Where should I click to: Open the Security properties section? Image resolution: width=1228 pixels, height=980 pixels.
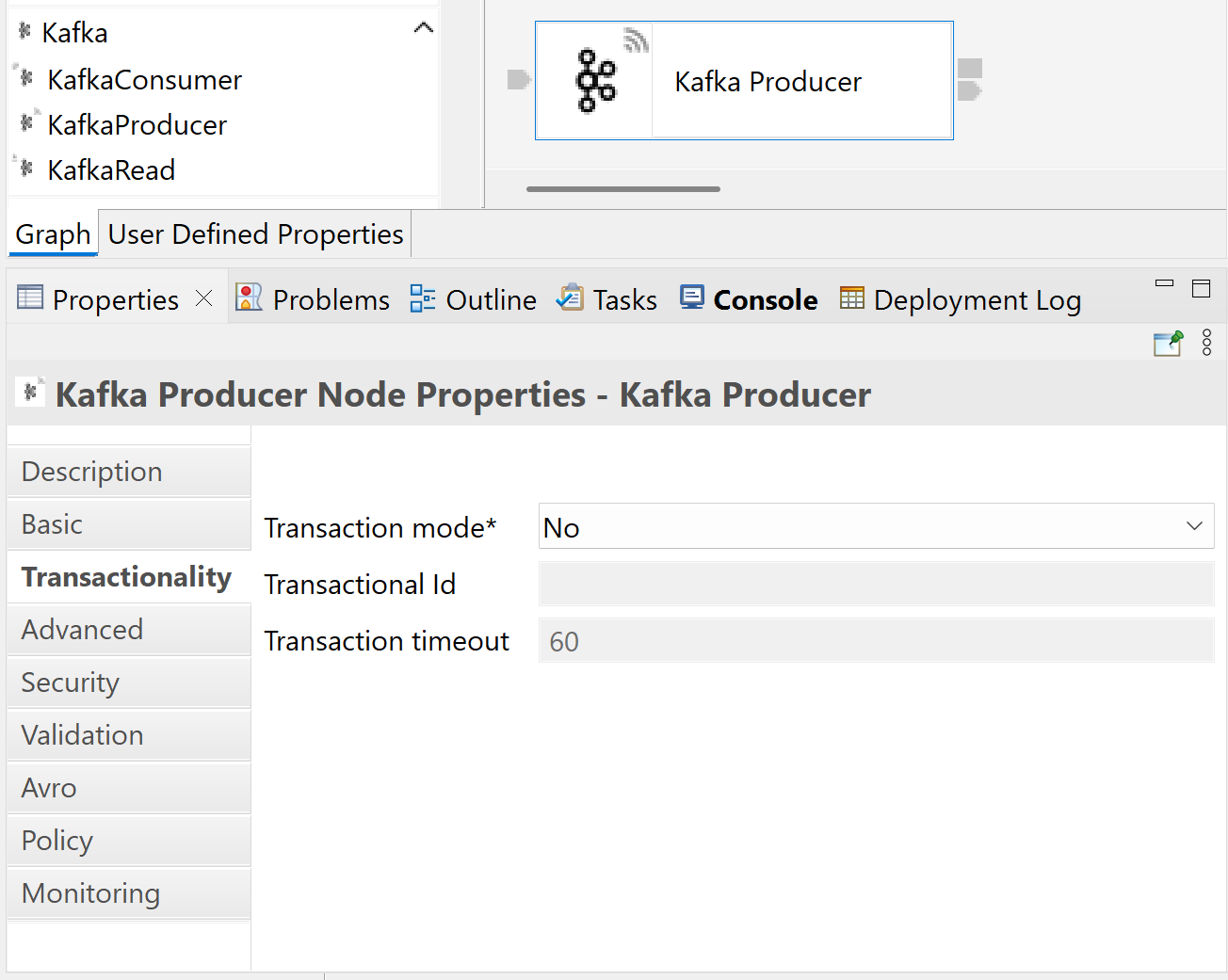(71, 683)
